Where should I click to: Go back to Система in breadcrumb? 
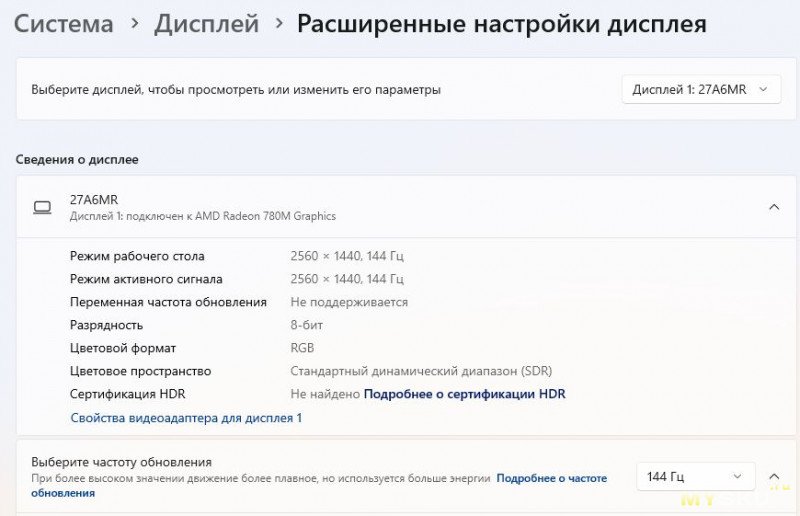64,23
